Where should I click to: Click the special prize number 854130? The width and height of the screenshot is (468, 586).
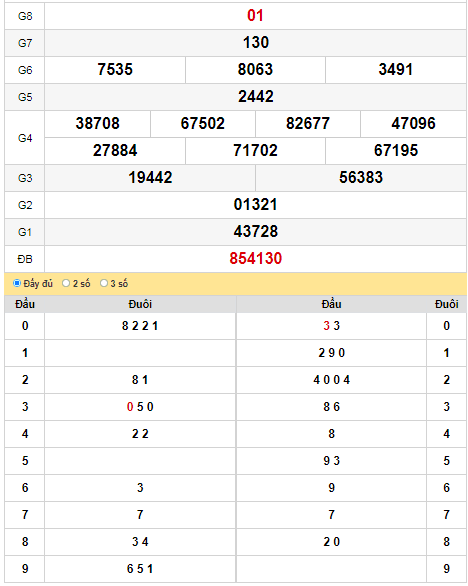(255, 259)
